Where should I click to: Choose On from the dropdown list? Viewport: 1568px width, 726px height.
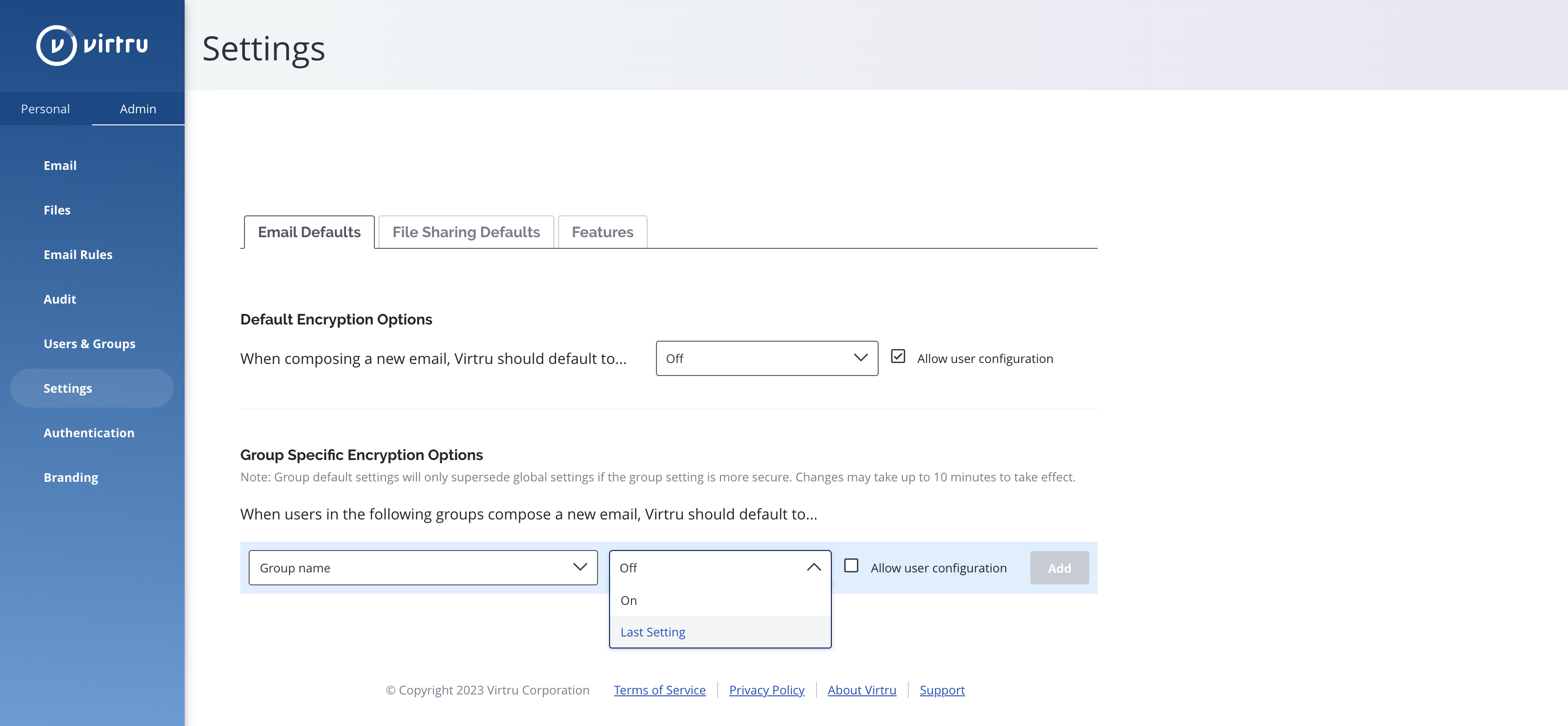point(720,601)
